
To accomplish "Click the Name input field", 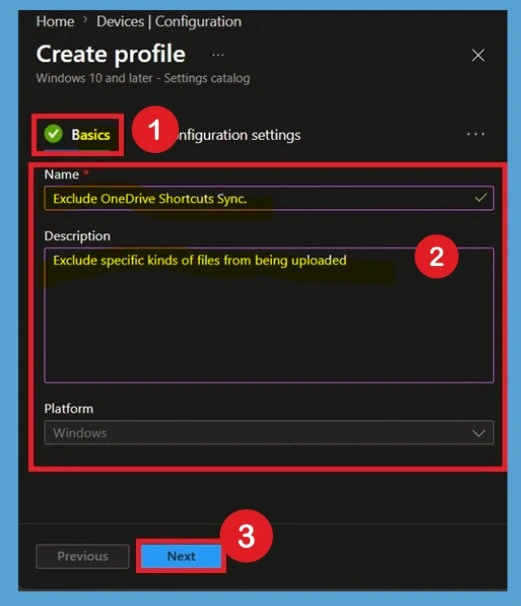I will [269, 198].
